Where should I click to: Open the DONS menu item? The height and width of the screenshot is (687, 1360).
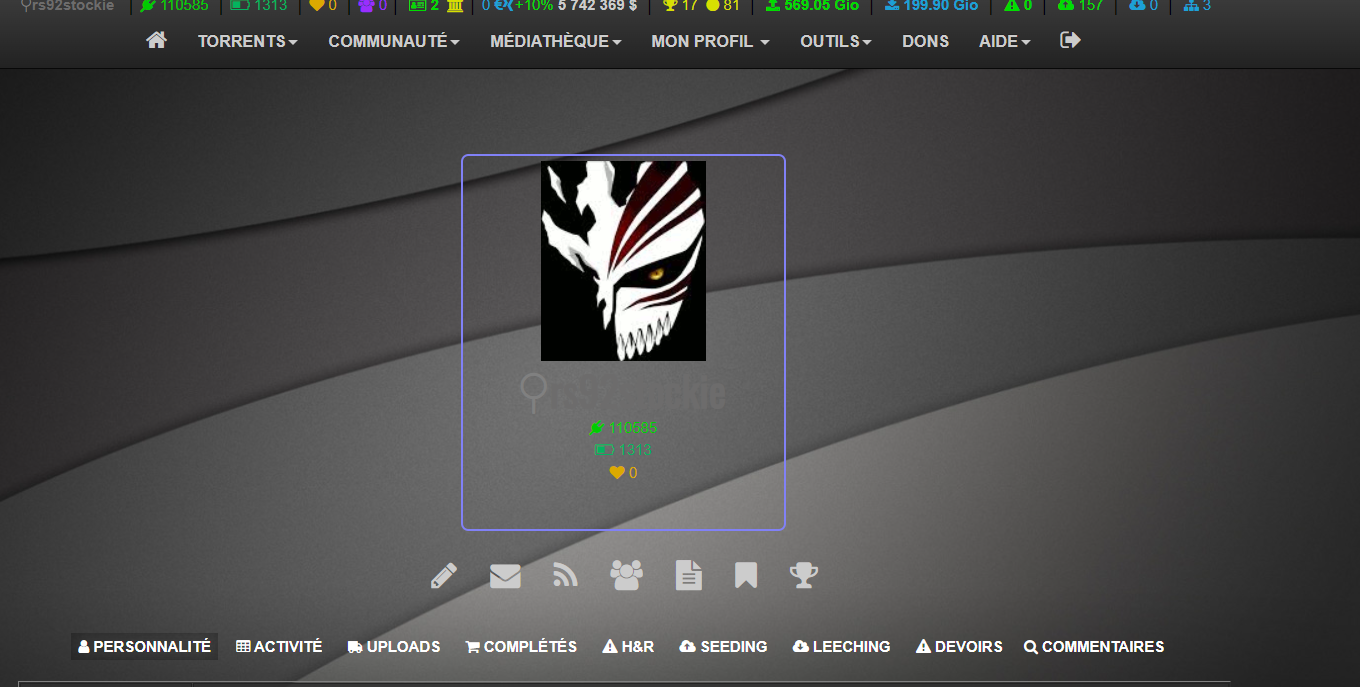(x=926, y=41)
